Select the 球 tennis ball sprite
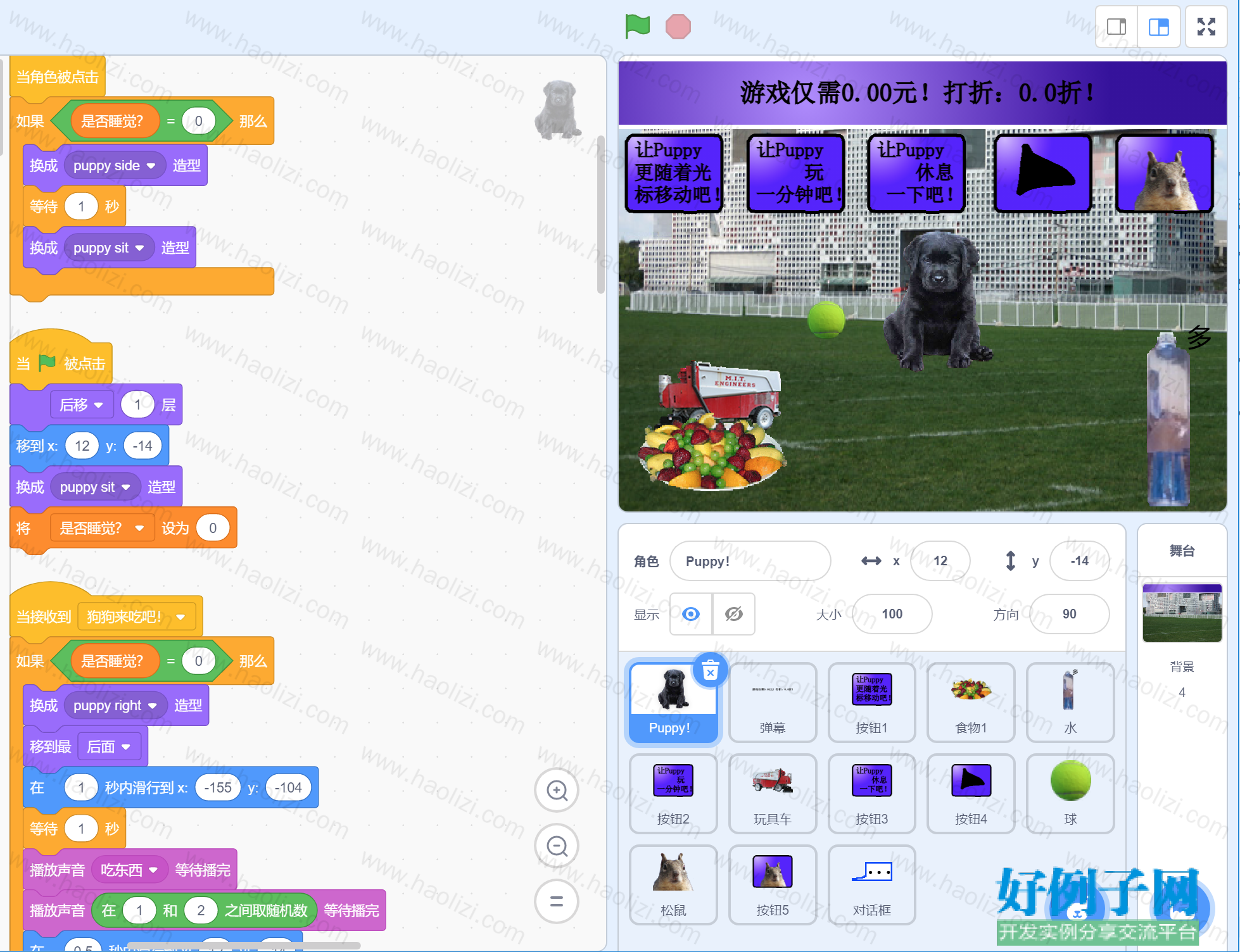The width and height of the screenshot is (1240, 952). (1070, 794)
